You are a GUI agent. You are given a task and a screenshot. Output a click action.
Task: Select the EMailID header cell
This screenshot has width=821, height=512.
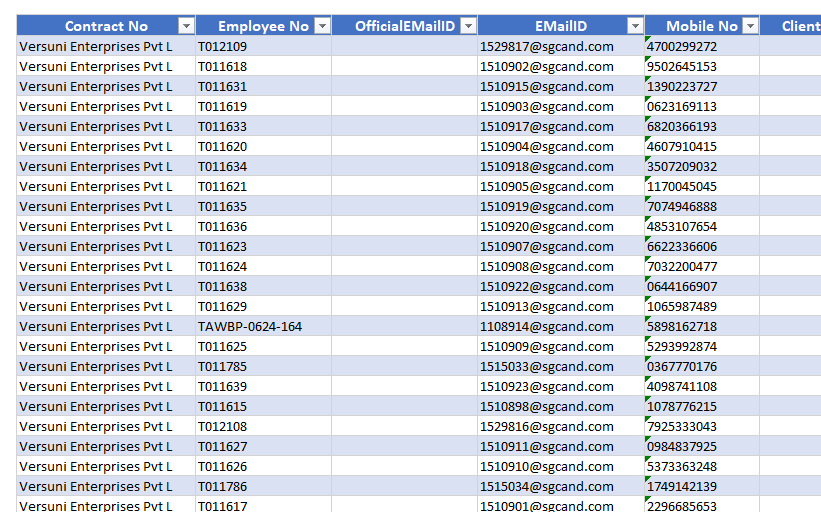561,26
